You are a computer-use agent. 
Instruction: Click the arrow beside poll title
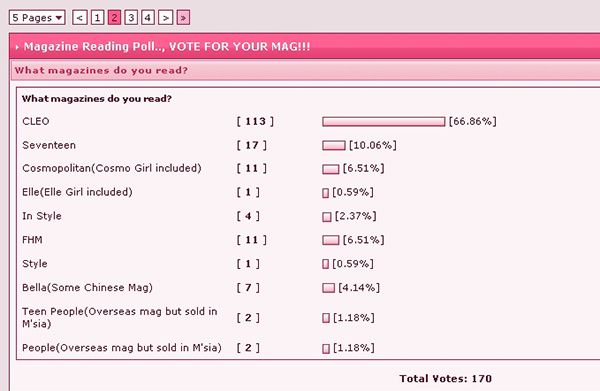(x=17, y=47)
